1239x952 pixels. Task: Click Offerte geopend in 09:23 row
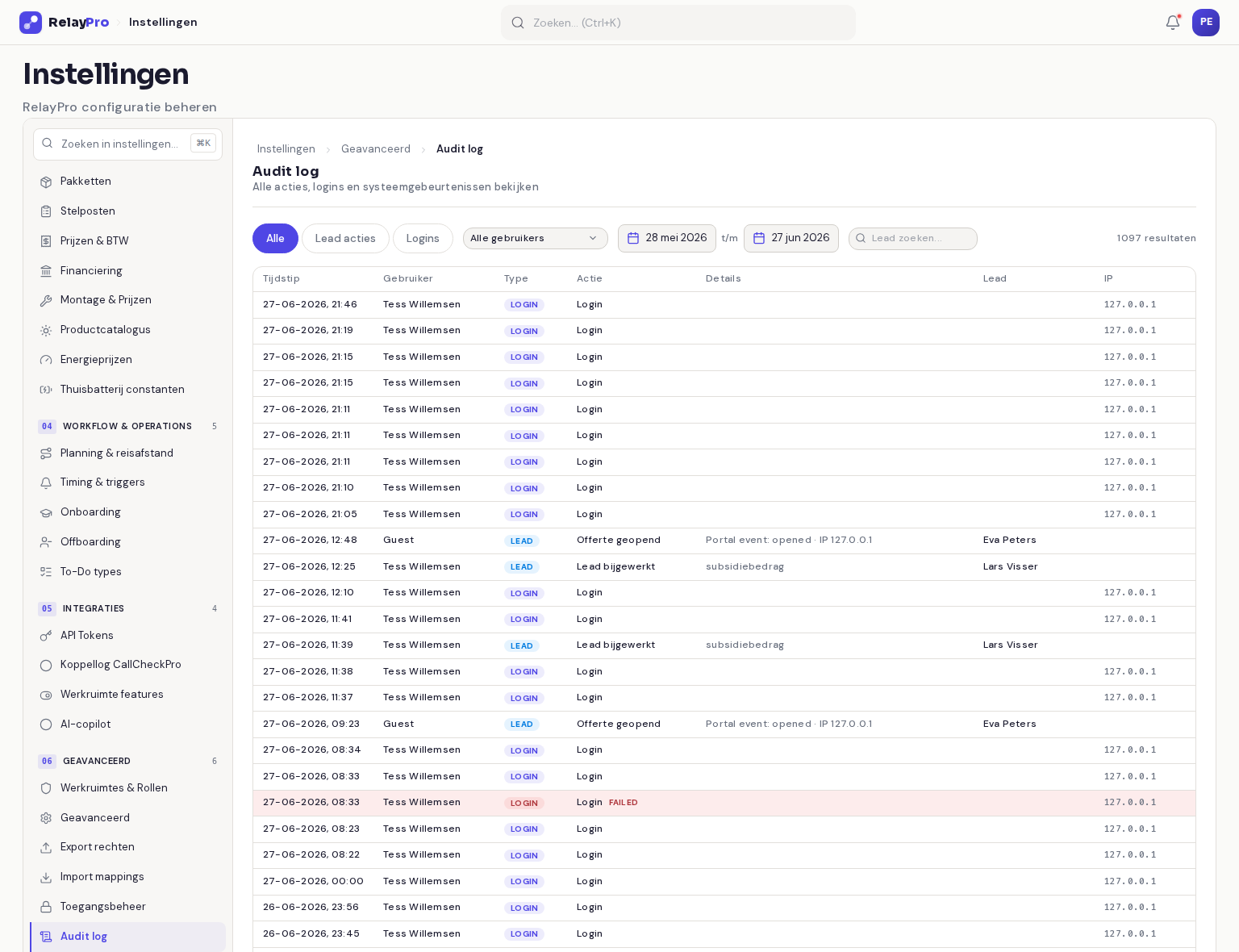tap(619, 724)
